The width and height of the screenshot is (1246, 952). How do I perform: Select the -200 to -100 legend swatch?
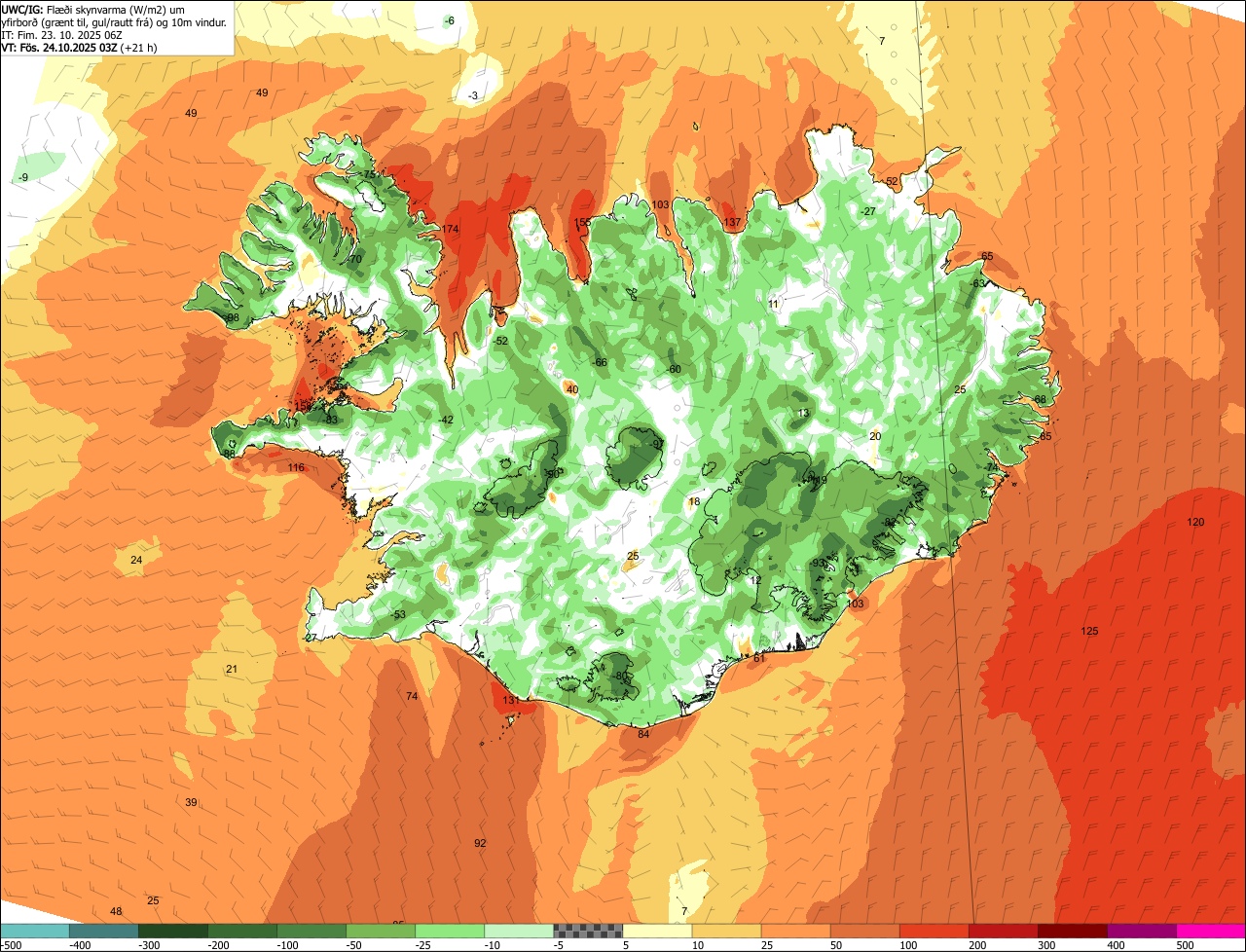(241, 931)
